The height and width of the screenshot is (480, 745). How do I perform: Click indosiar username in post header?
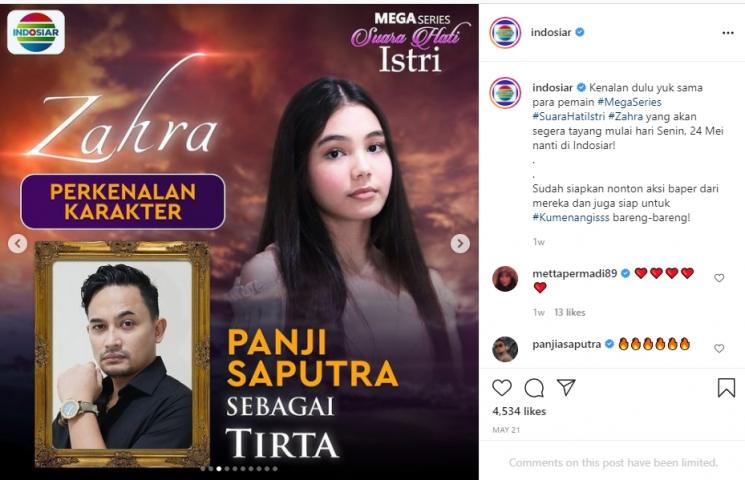(x=551, y=32)
